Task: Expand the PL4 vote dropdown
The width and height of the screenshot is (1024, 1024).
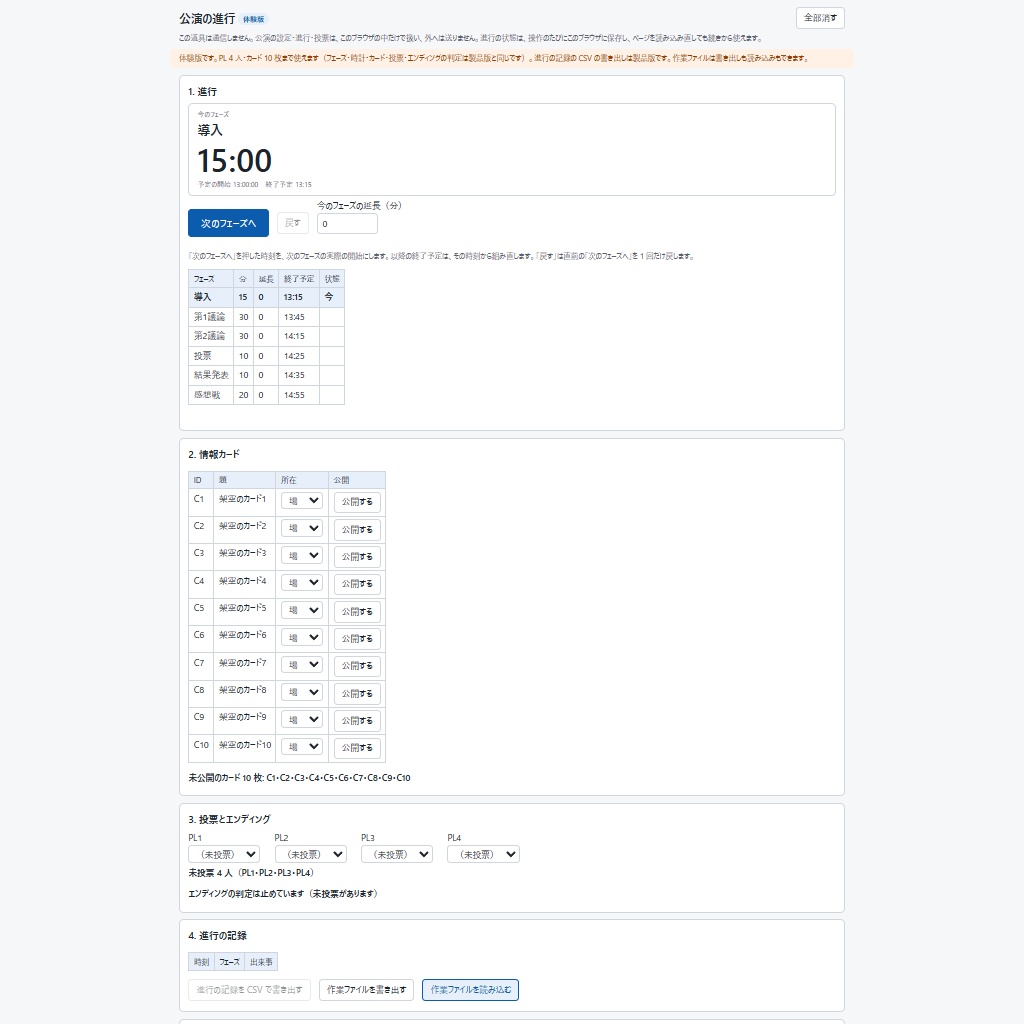Action: (x=483, y=854)
